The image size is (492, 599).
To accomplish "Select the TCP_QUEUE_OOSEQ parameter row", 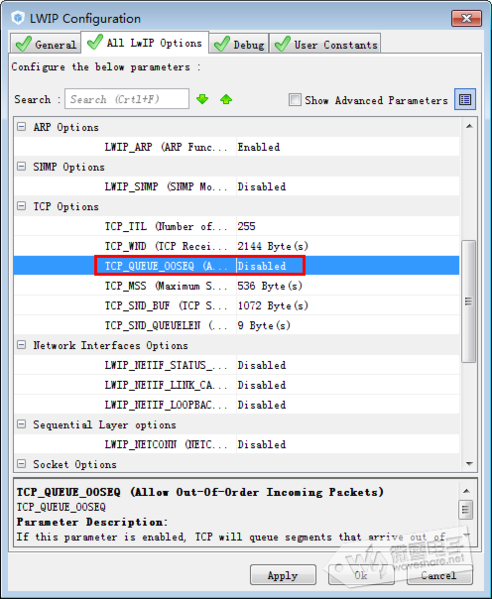I will point(237,266).
